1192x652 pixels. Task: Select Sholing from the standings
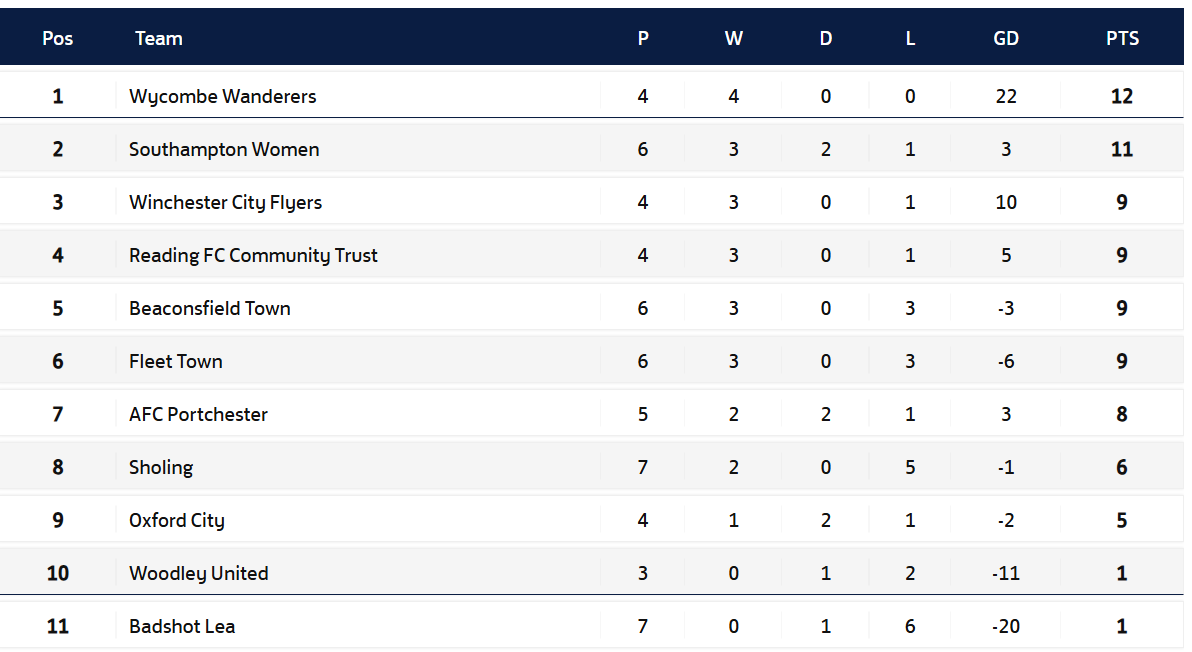161,468
